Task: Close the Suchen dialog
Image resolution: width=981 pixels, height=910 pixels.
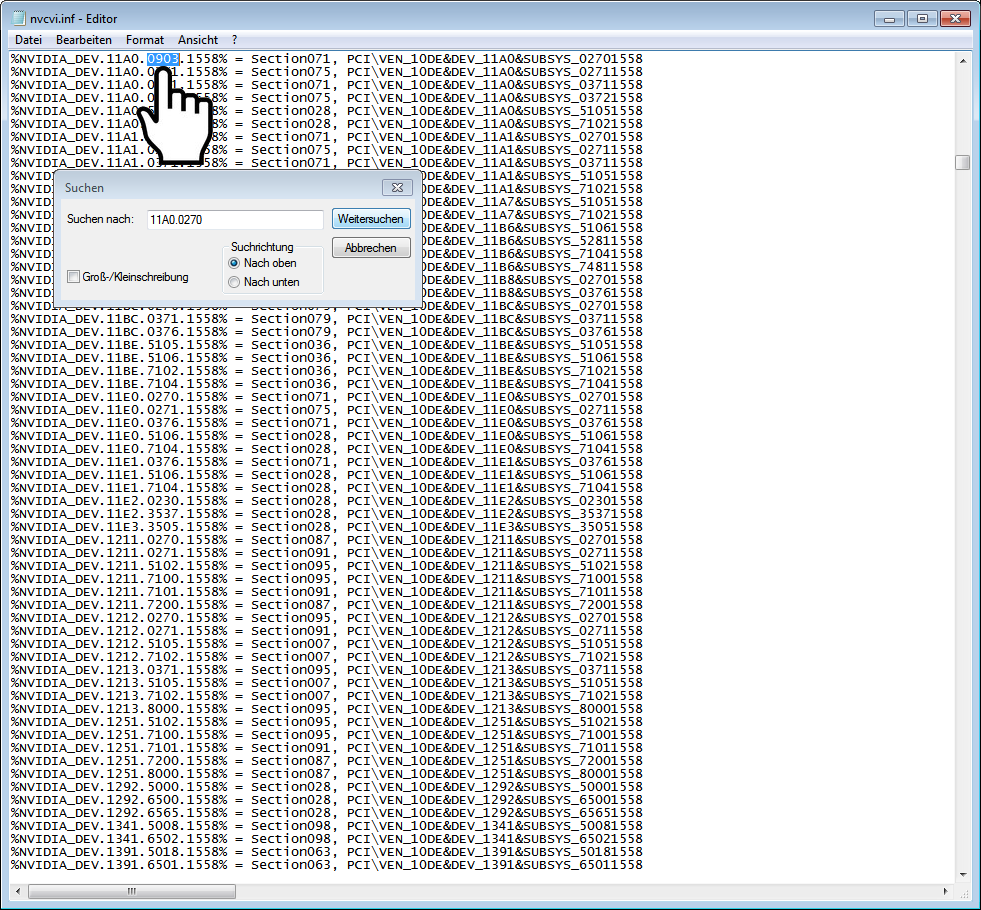Action: pyautogui.click(x=397, y=187)
